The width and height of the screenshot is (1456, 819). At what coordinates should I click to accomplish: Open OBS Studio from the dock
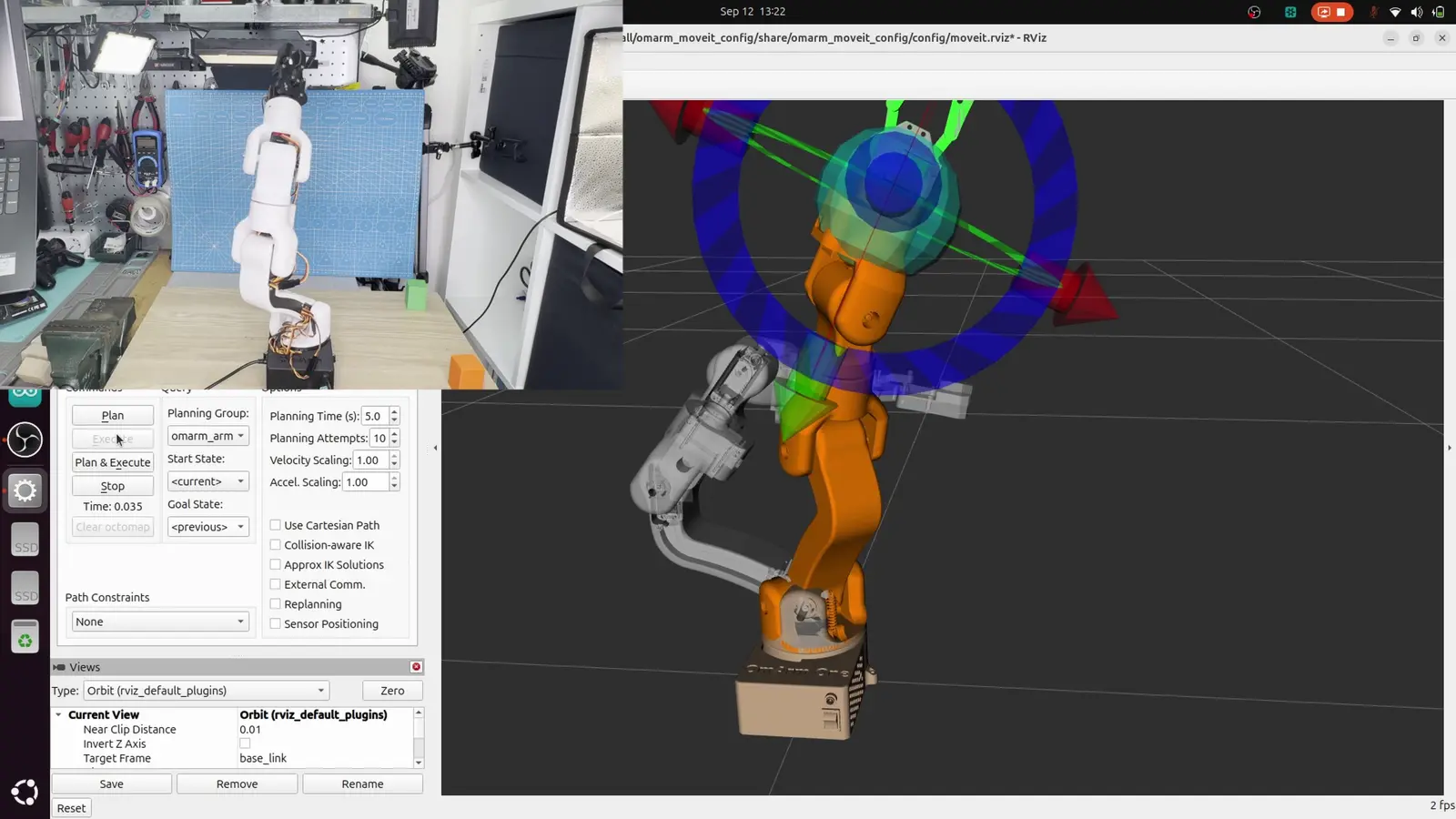(x=25, y=440)
